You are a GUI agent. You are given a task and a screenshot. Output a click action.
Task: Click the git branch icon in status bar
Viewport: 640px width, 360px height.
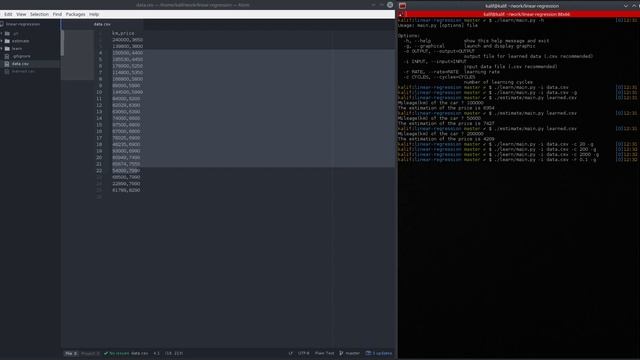coord(341,353)
